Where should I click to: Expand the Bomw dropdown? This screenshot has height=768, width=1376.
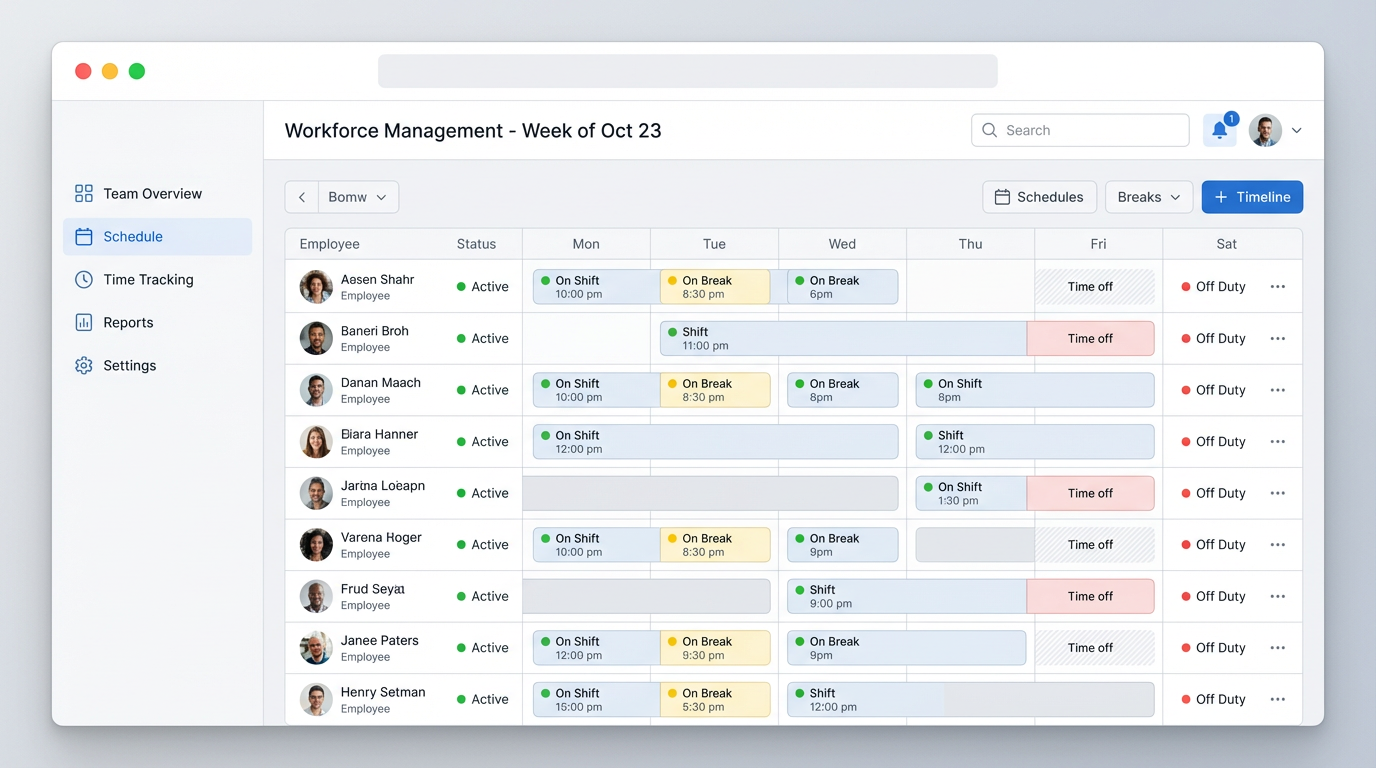(358, 197)
